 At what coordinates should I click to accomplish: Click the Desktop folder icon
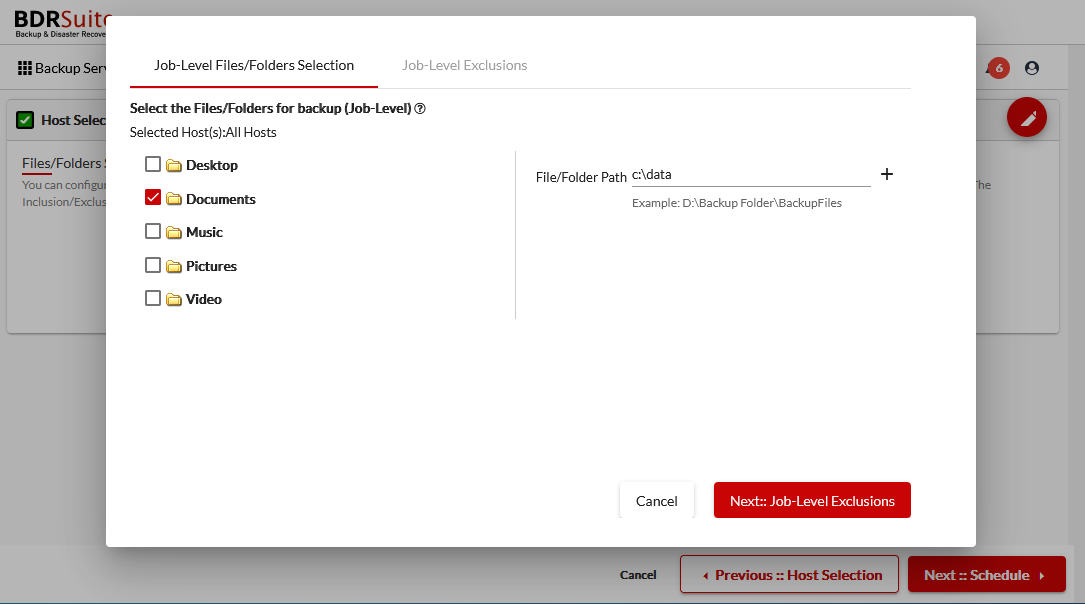(x=176, y=164)
